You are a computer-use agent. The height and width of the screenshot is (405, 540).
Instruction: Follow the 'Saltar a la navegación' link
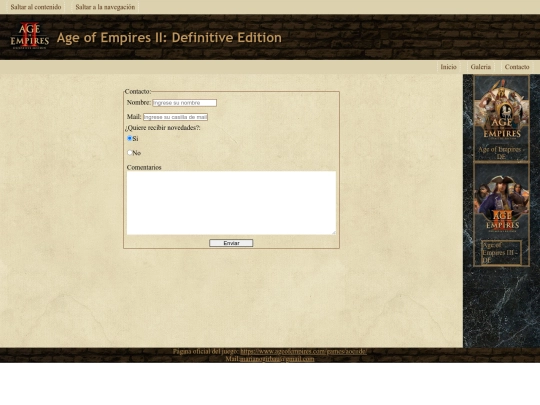click(105, 7)
